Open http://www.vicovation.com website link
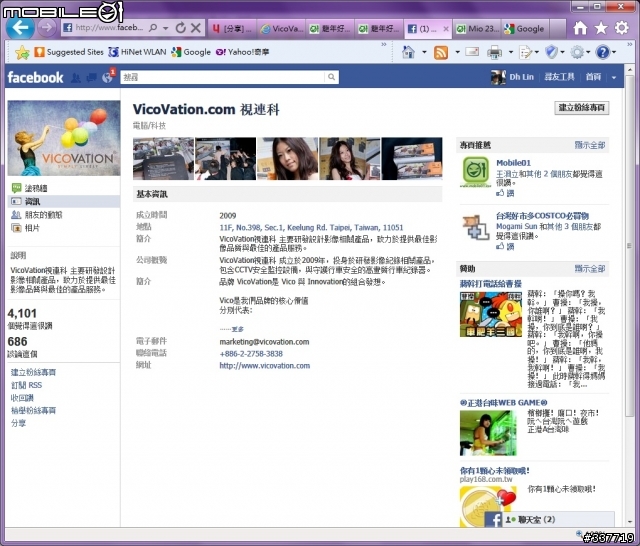This screenshot has height=546, width=640. click(x=264, y=366)
